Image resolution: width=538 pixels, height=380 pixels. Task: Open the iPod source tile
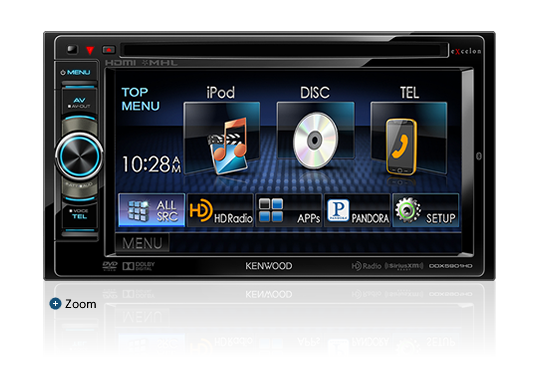pyautogui.click(x=222, y=138)
